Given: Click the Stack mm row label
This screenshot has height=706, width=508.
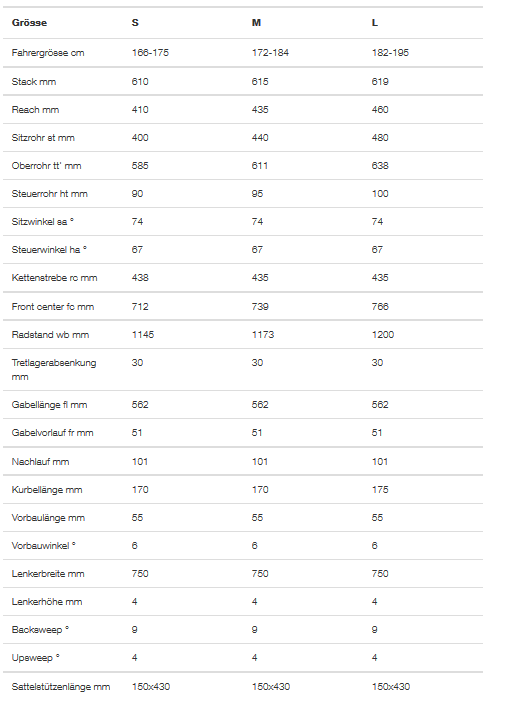Looking at the screenshot, I should click(34, 81).
